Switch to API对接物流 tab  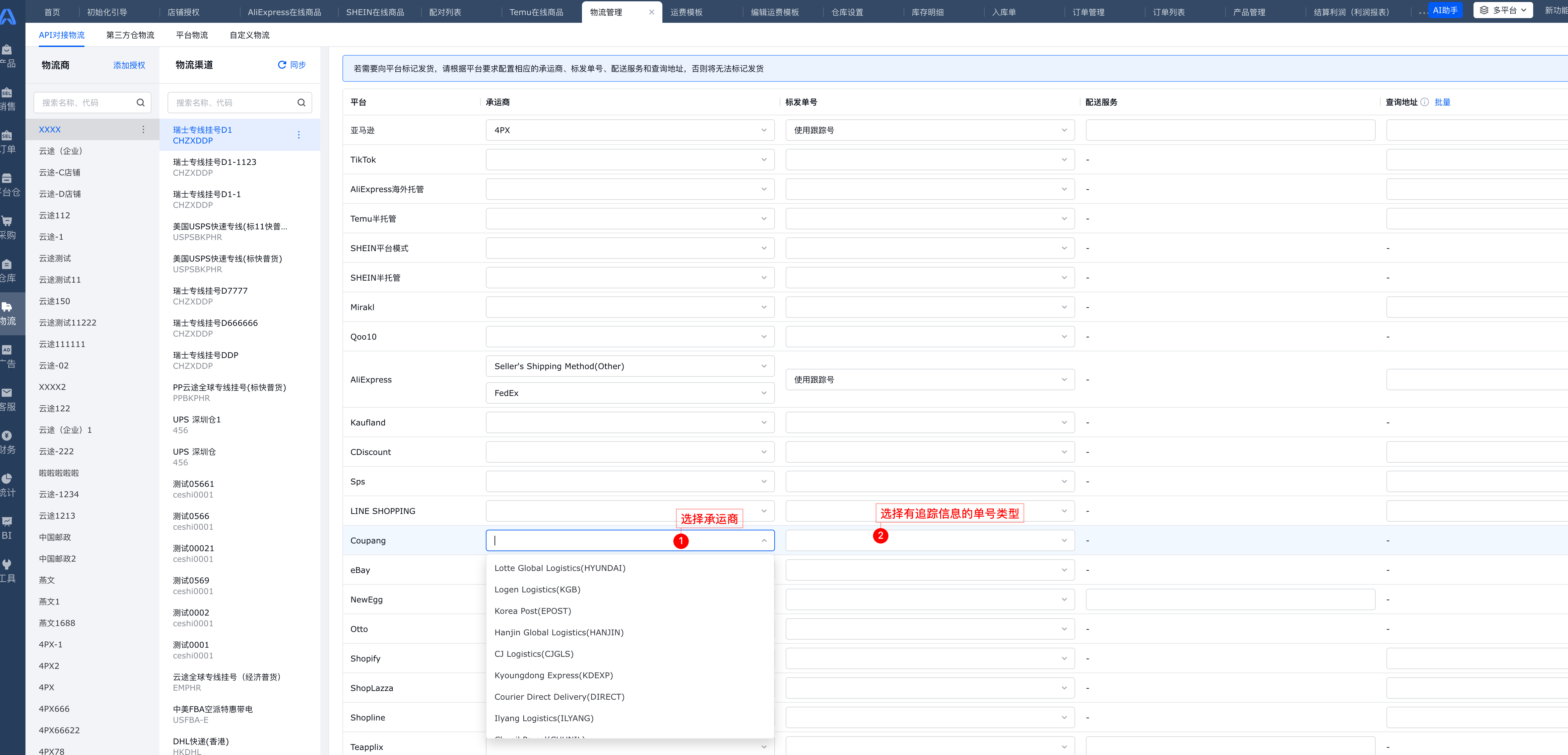coord(61,35)
